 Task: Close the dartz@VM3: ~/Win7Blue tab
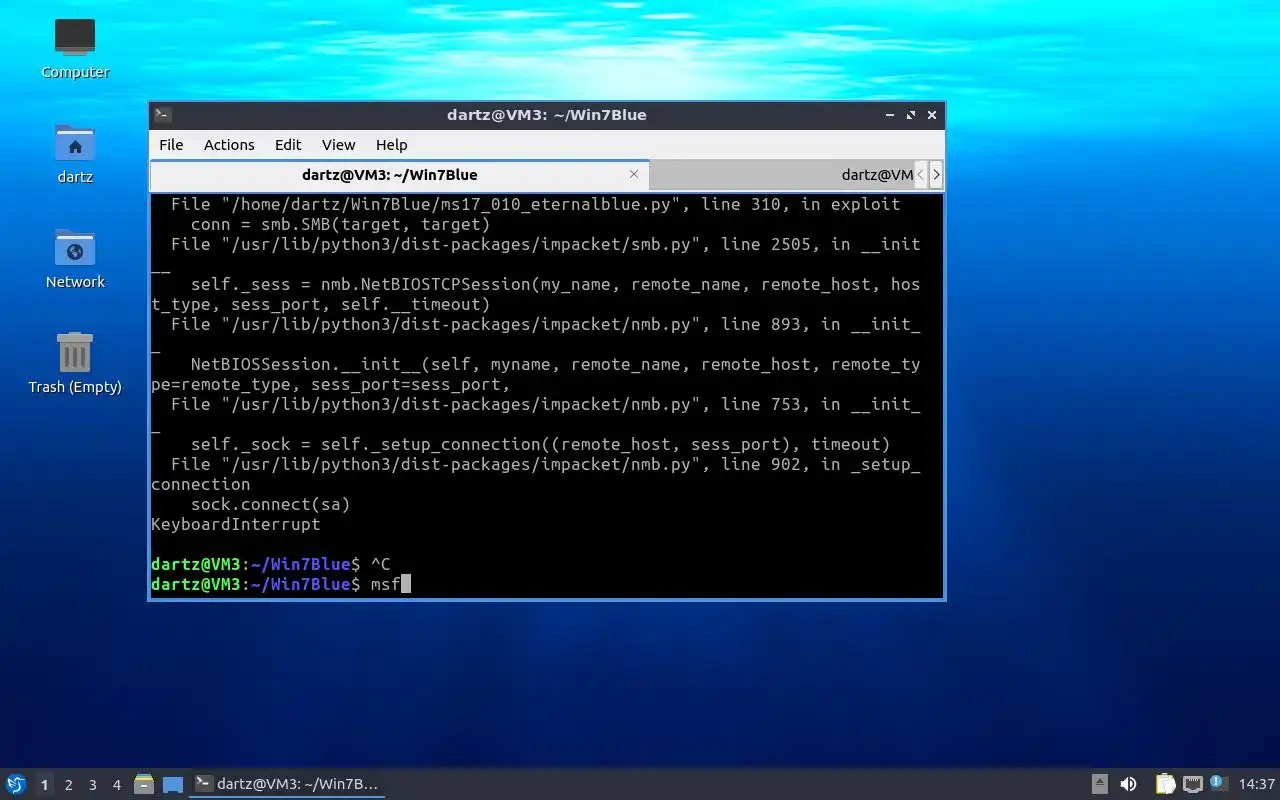(x=633, y=174)
